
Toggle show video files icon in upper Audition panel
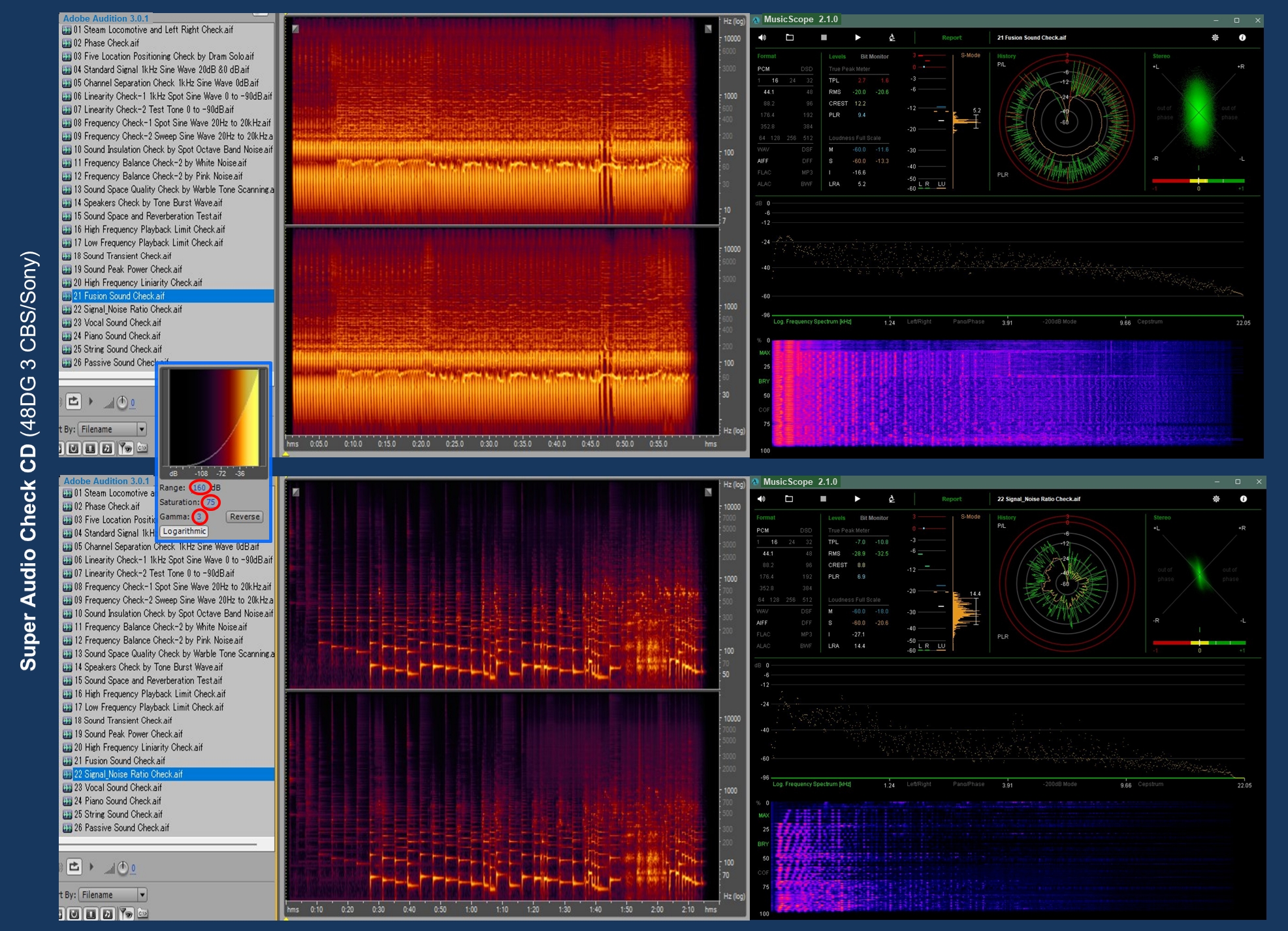(91, 448)
